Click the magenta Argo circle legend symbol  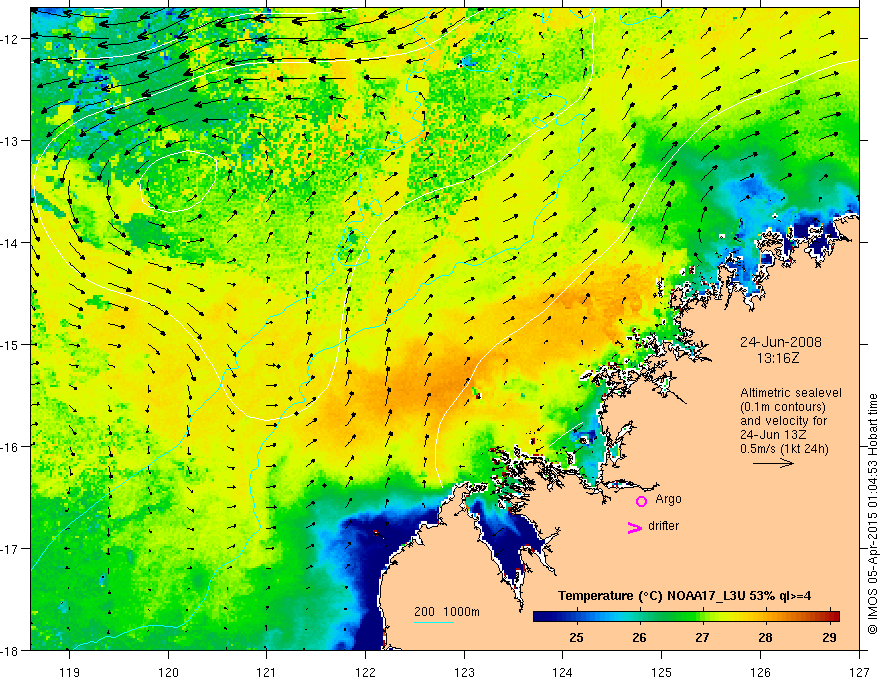coord(641,501)
